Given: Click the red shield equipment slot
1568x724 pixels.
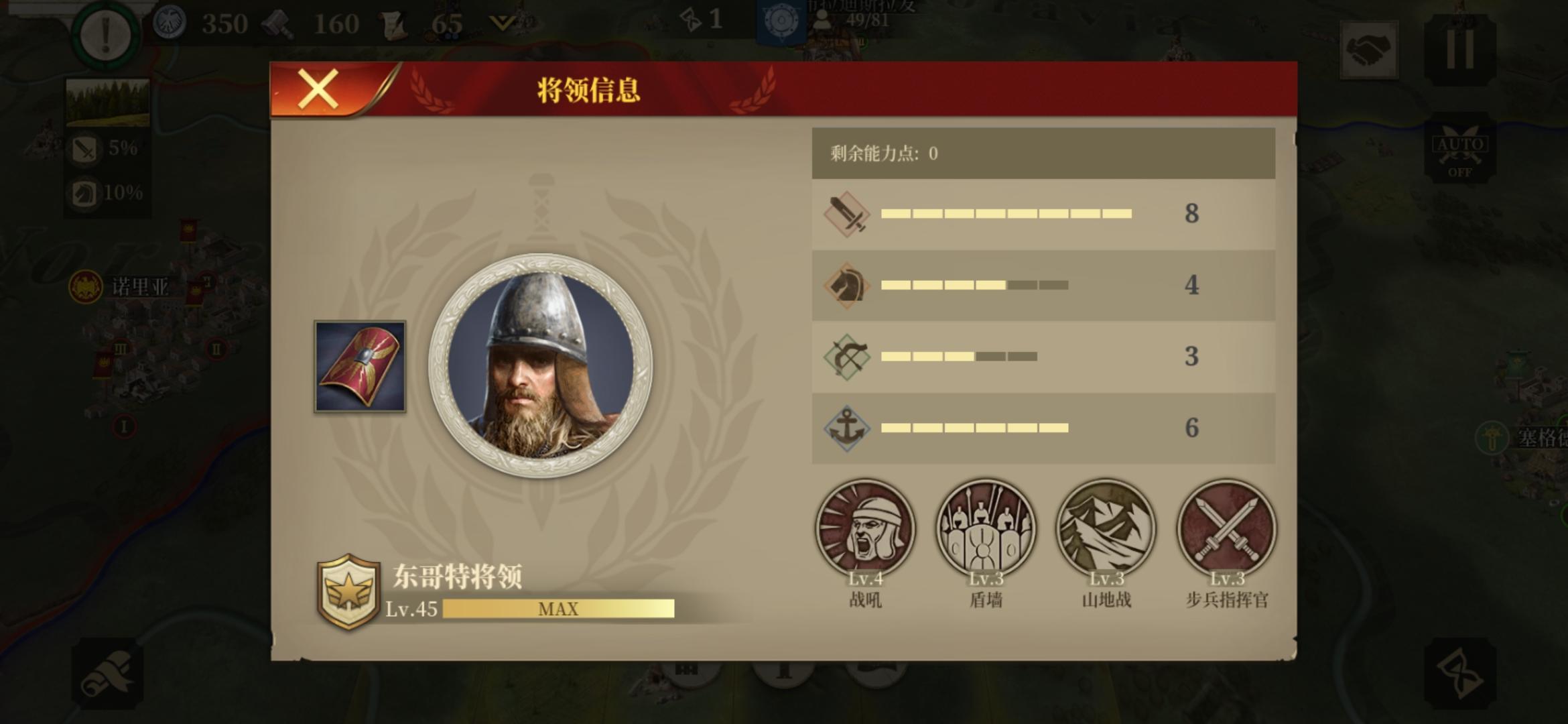Looking at the screenshot, I should [x=360, y=367].
